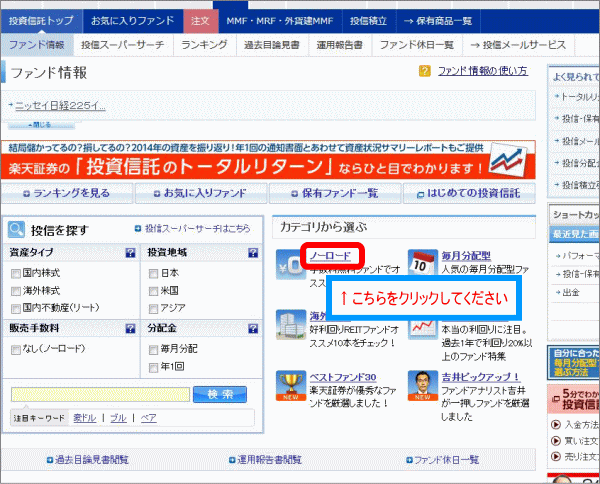600x484 pixels.
Task: Click the magnifier icon beside 投信を探す
Action: click(16, 230)
